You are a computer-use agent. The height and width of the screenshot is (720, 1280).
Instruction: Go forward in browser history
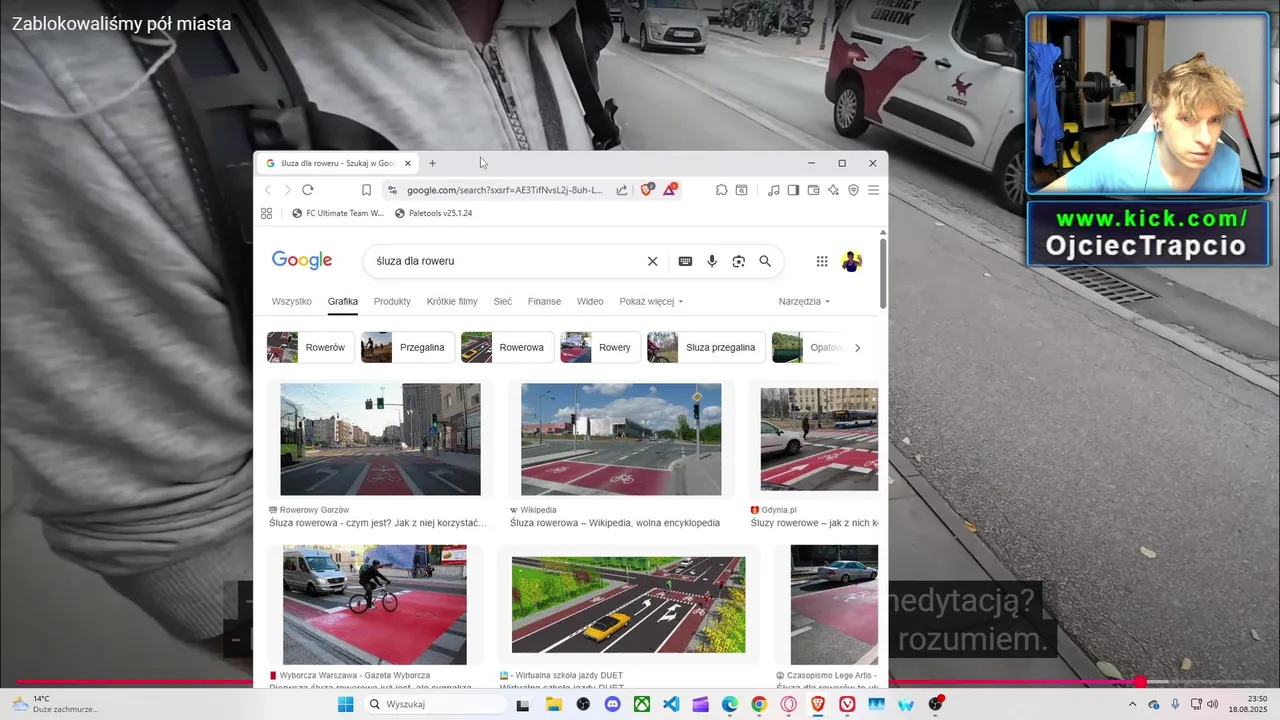coord(287,190)
